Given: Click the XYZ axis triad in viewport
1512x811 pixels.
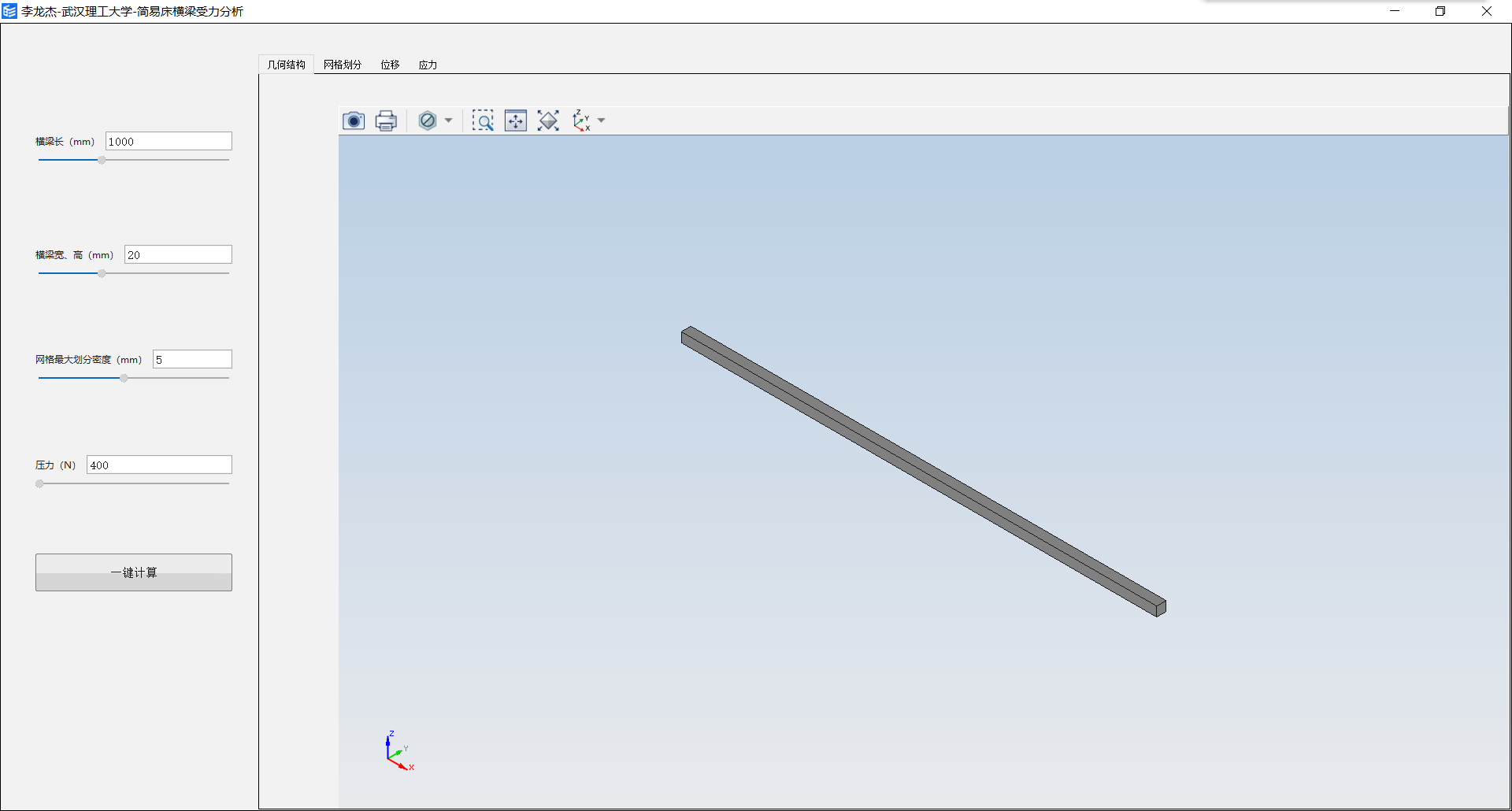Looking at the screenshot, I should click(399, 751).
